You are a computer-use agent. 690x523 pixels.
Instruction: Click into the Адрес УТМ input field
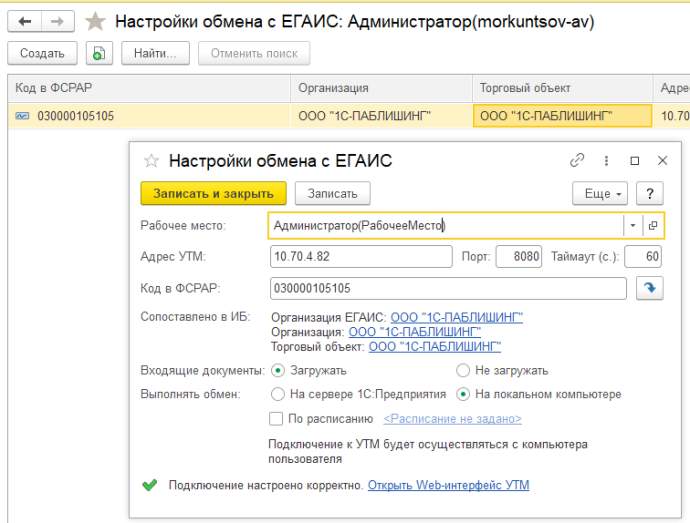pyautogui.click(x=361, y=257)
